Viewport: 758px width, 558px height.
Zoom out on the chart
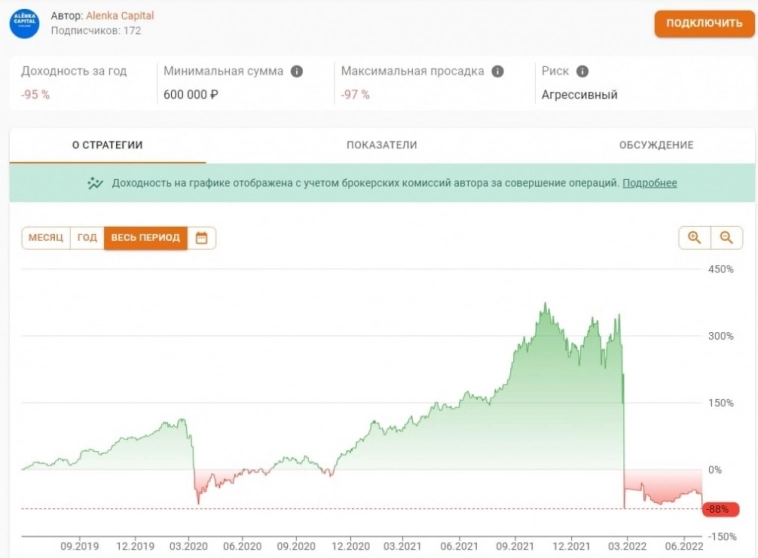click(x=727, y=238)
